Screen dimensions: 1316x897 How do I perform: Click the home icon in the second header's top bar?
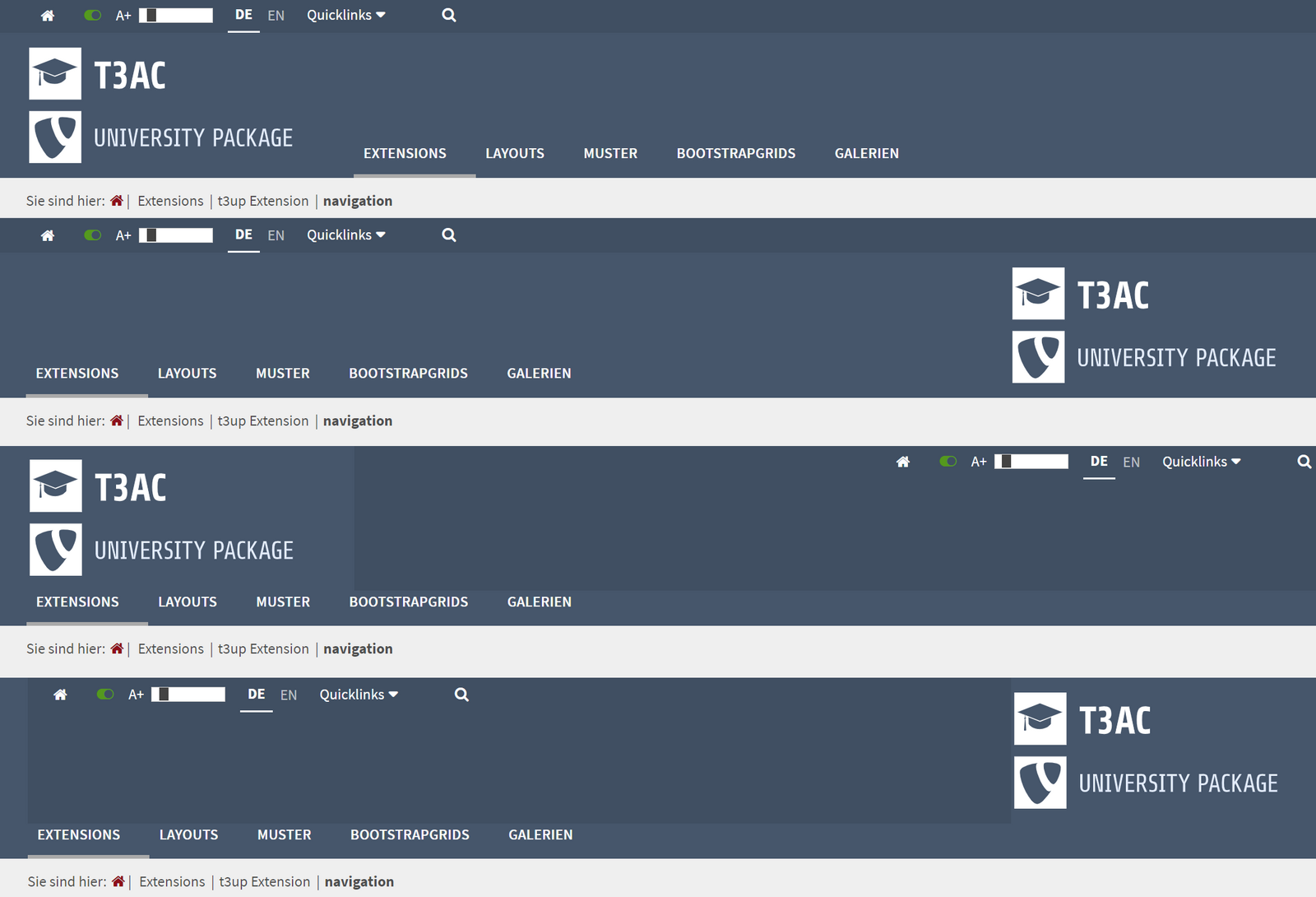click(x=48, y=235)
